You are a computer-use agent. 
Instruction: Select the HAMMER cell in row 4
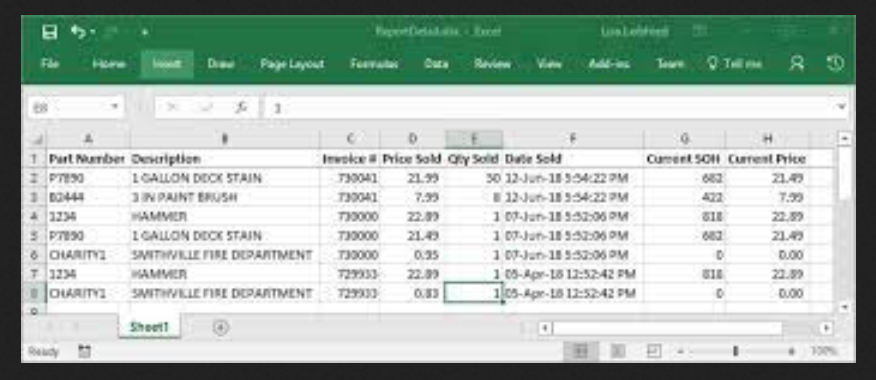225,217
